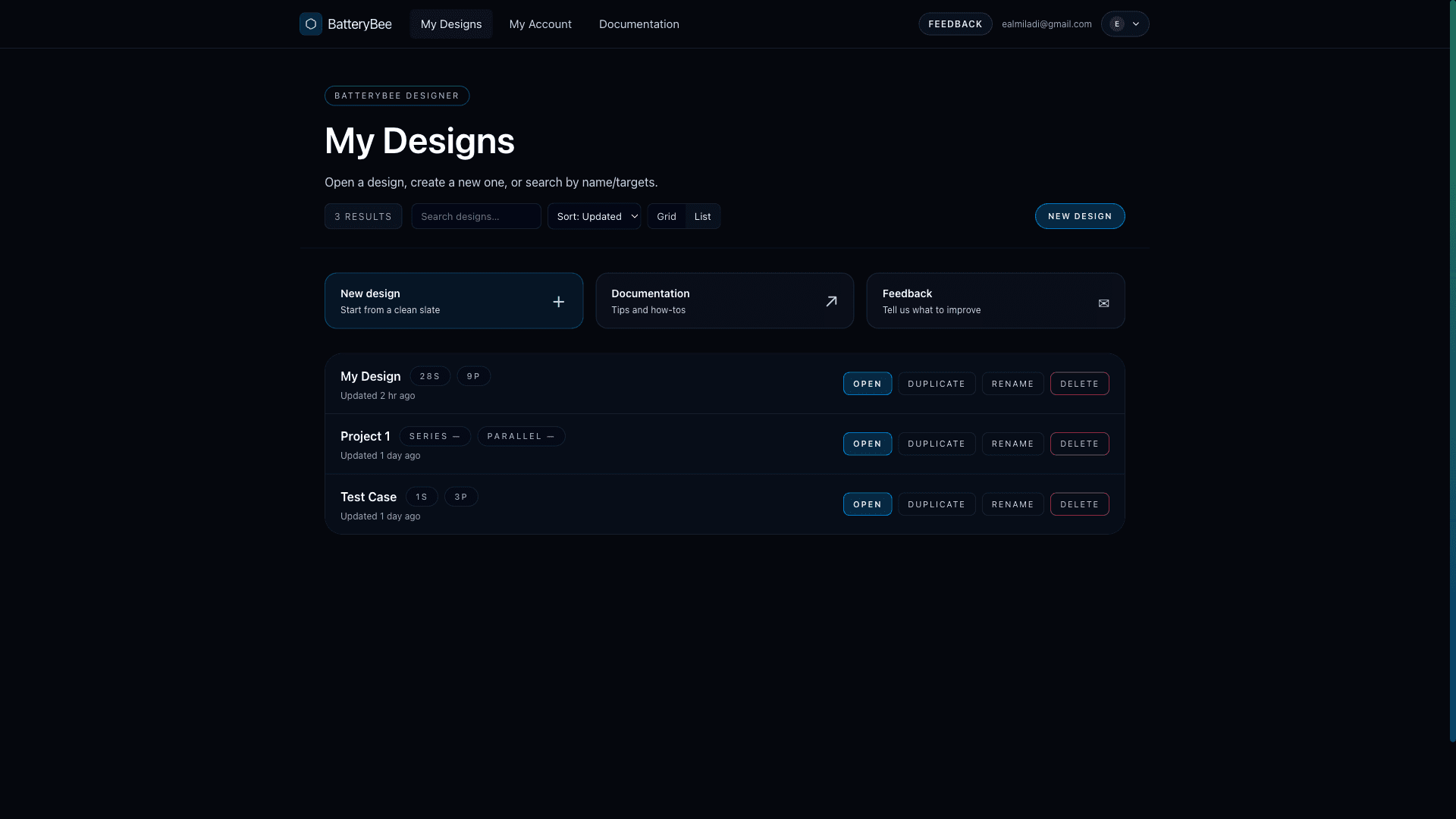Click the 28S badge on My Design

click(430, 376)
